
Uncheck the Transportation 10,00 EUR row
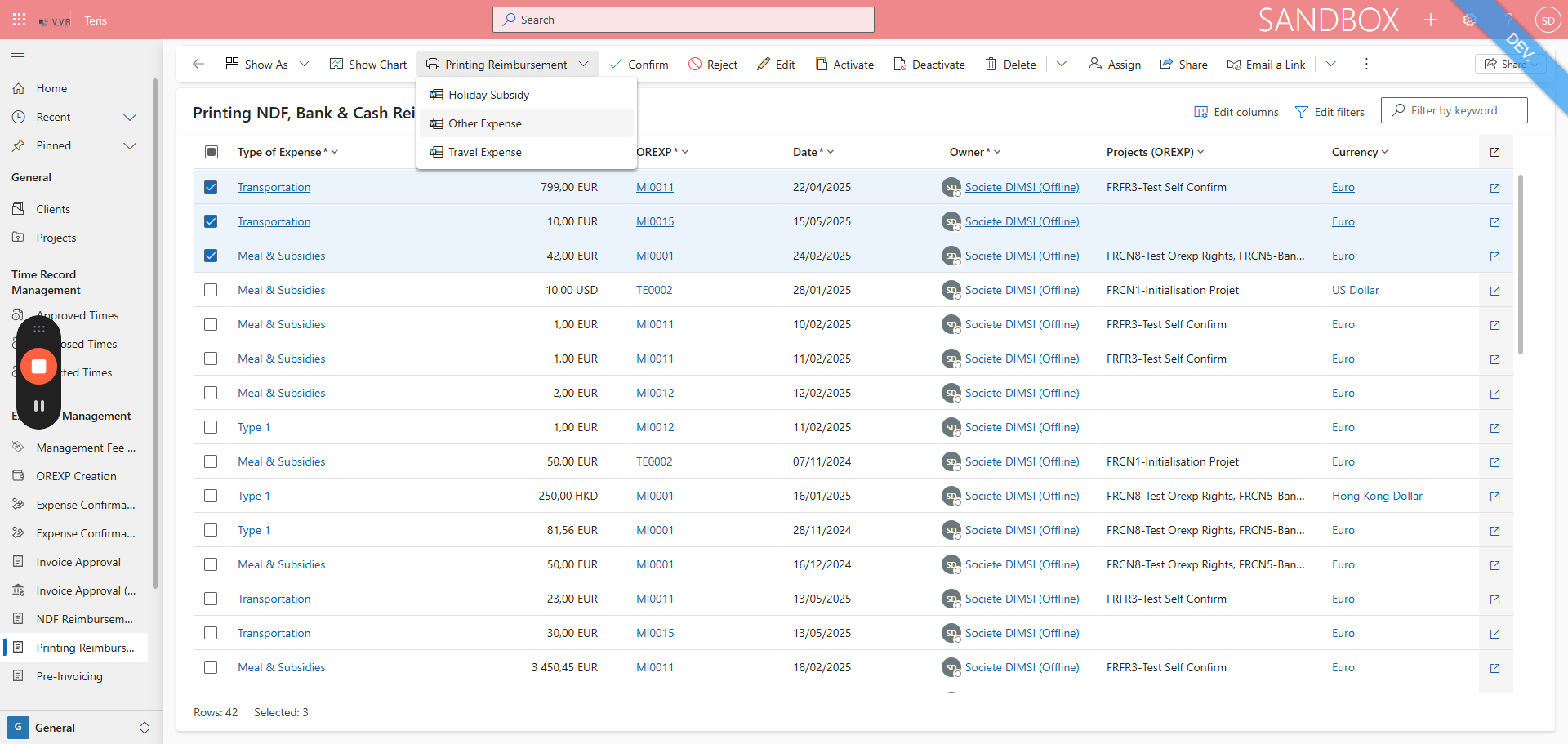coord(211,221)
